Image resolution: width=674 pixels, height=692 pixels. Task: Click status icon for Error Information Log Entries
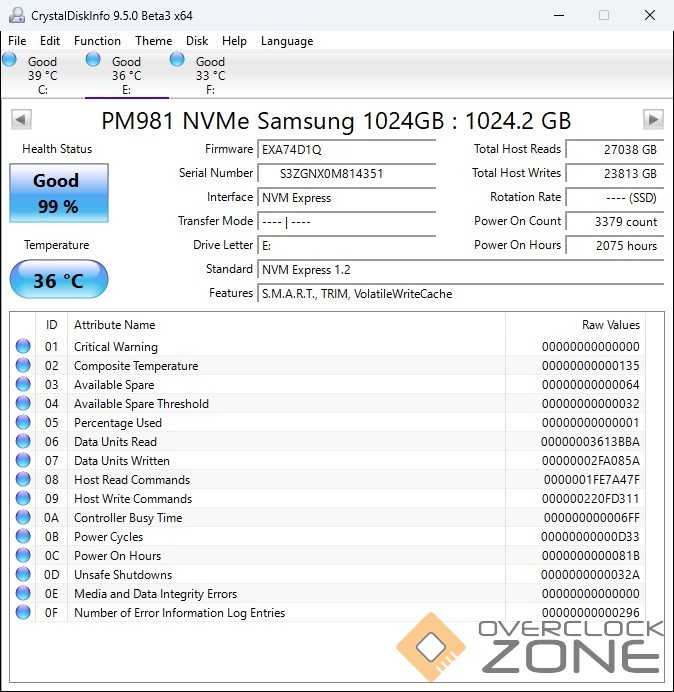(x=23, y=612)
